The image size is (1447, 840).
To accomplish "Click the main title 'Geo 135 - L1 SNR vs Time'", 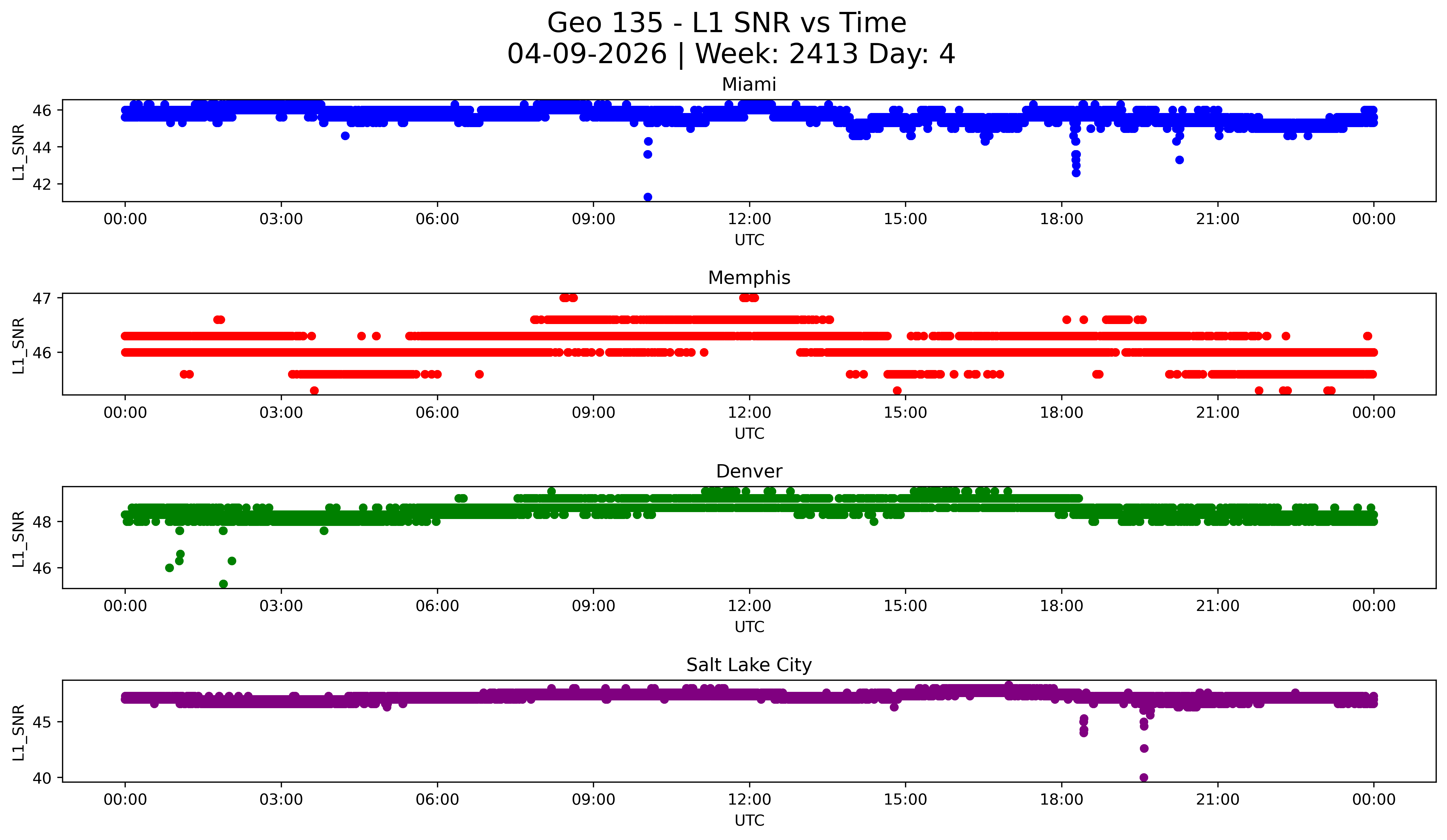I will coord(726,24).
